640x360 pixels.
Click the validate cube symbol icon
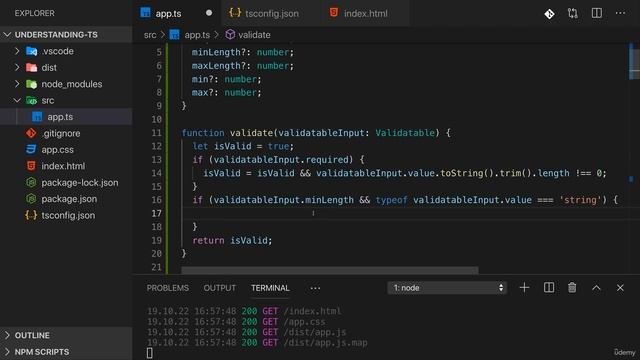pos(230,35)
